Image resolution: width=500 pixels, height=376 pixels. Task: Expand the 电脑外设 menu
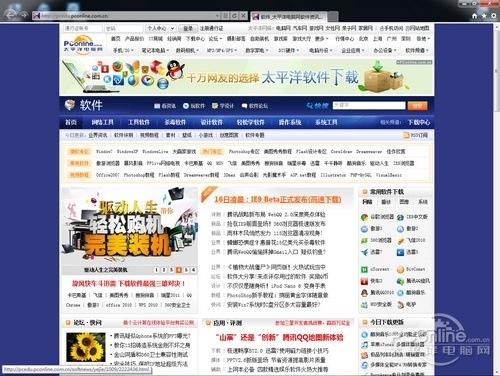[321, 50]
